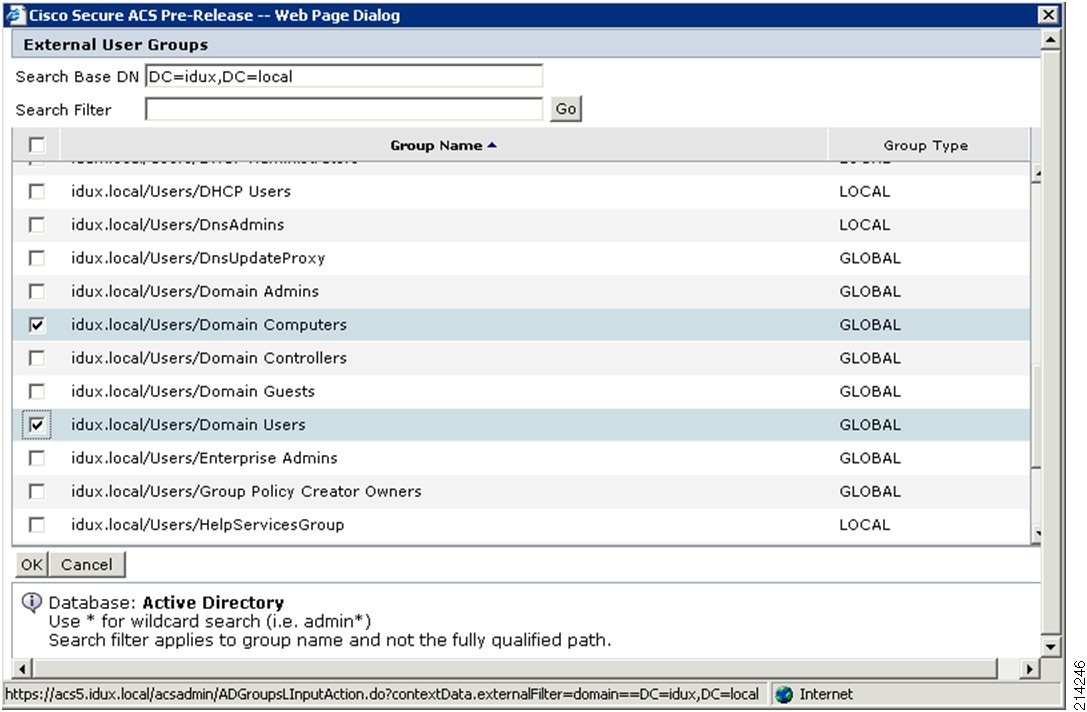Click the LOCAL type cell for DnsAdmins

point(864,225)
